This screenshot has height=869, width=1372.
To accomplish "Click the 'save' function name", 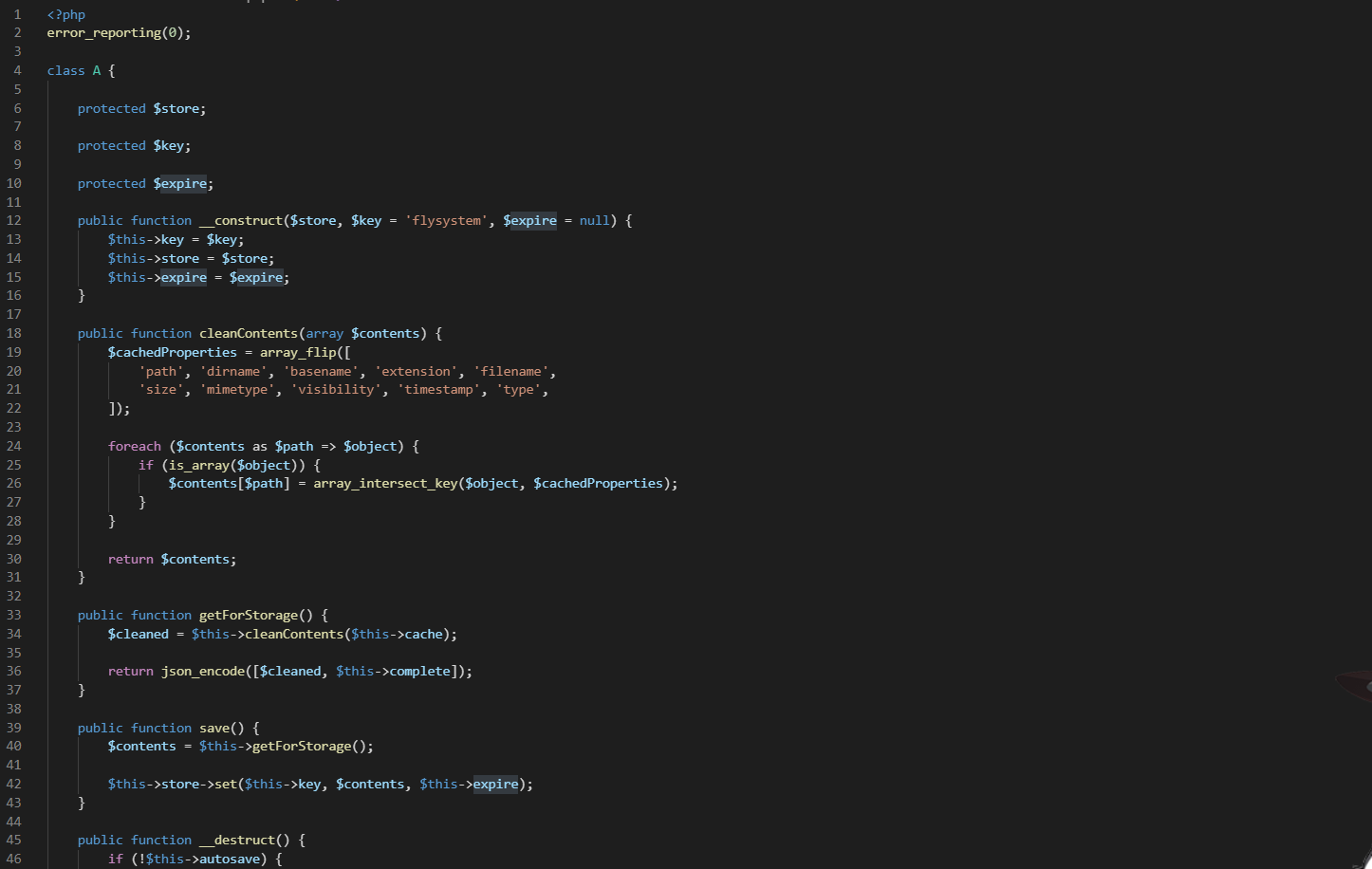I will [214, 729].
